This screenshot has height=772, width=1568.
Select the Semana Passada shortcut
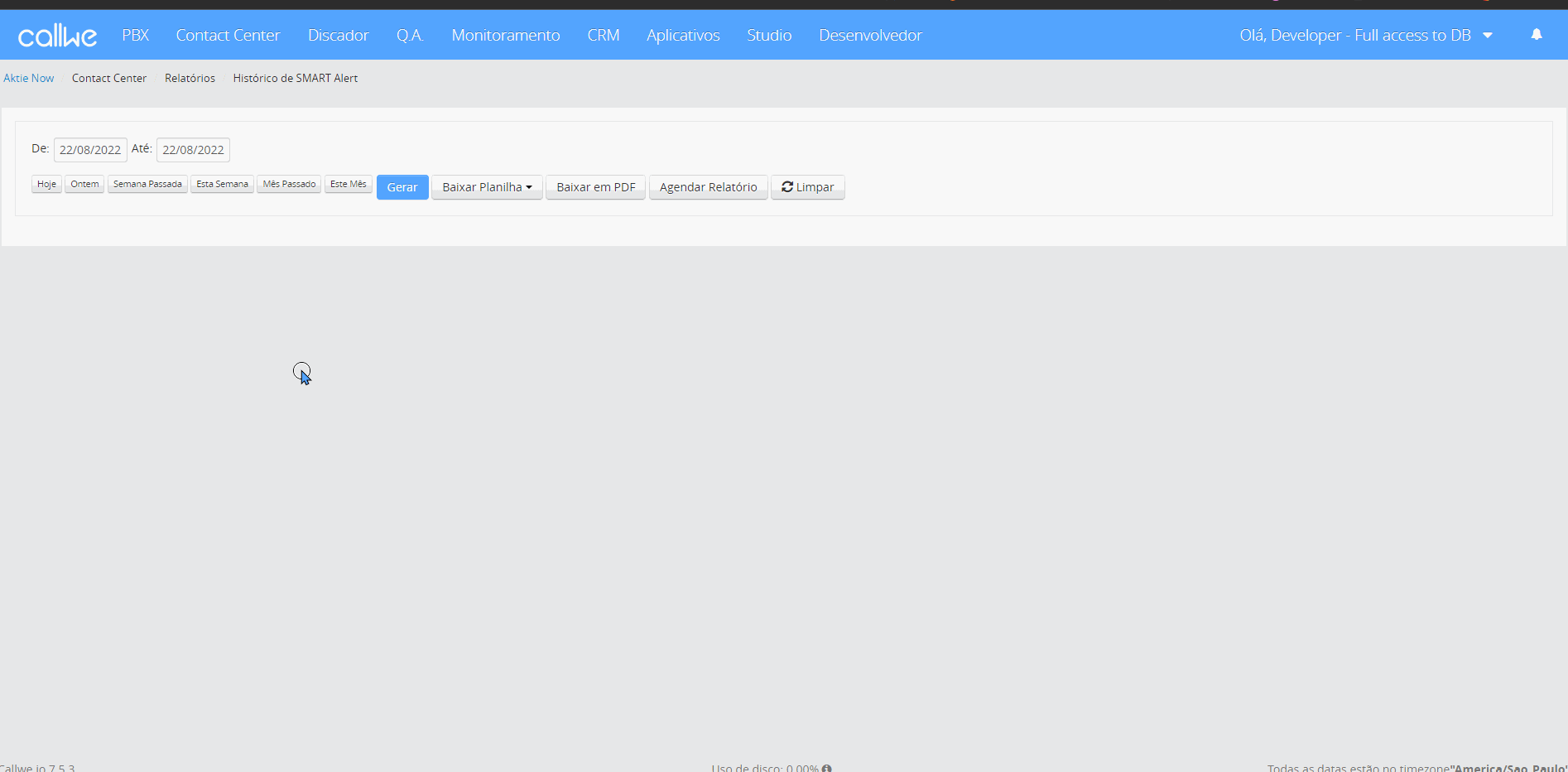[x=147, y=184]
